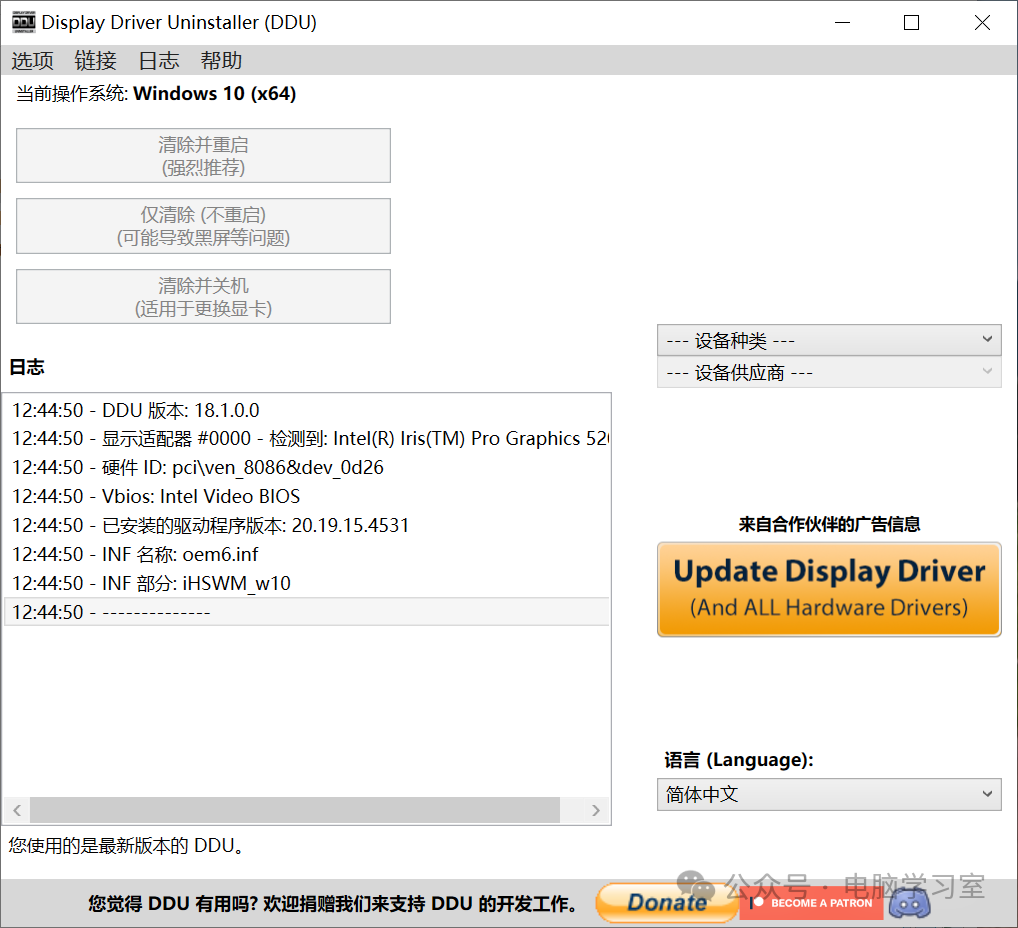Viewport: 1018px width, 928px height.
Task: Click the 您使用的是最新版本的 DDU status text
Action: tap(126, 846)
